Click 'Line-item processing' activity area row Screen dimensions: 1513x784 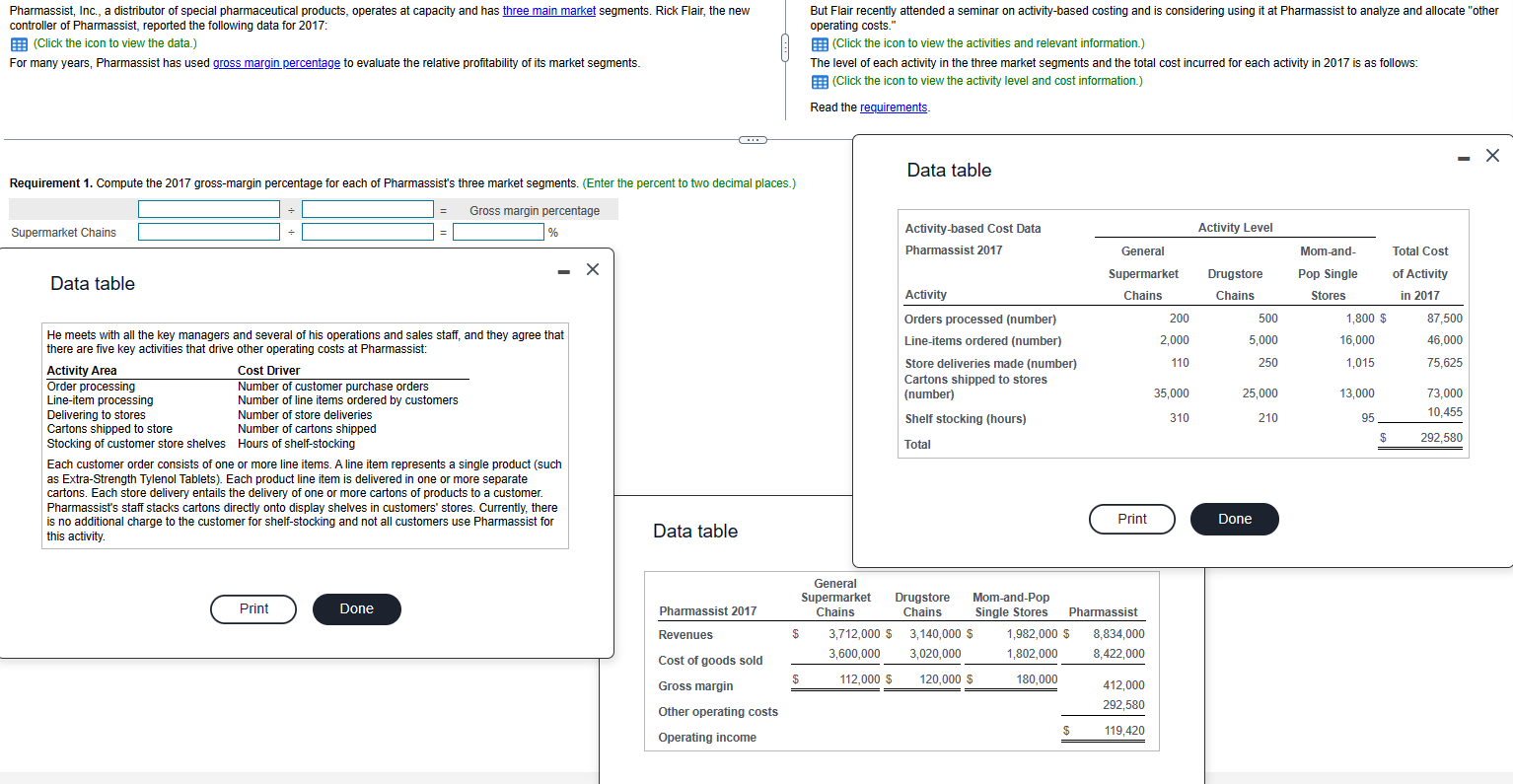tap(100, 400)
